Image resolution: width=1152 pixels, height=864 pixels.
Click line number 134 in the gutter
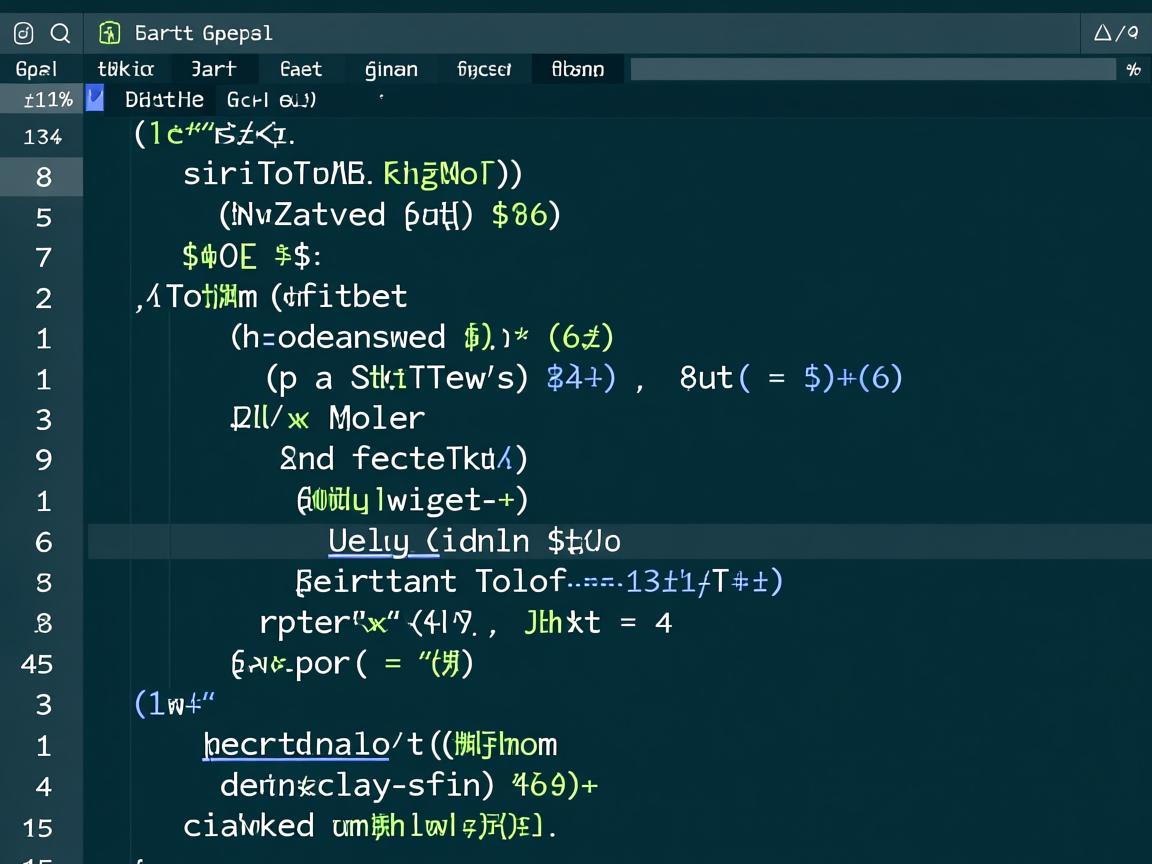[42, 136]
